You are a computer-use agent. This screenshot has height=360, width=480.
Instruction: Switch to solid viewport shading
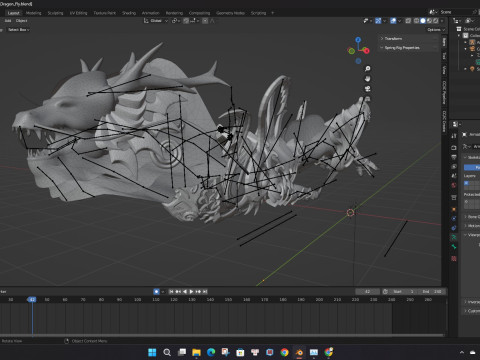pyautogui.click(x=423, y=21)
